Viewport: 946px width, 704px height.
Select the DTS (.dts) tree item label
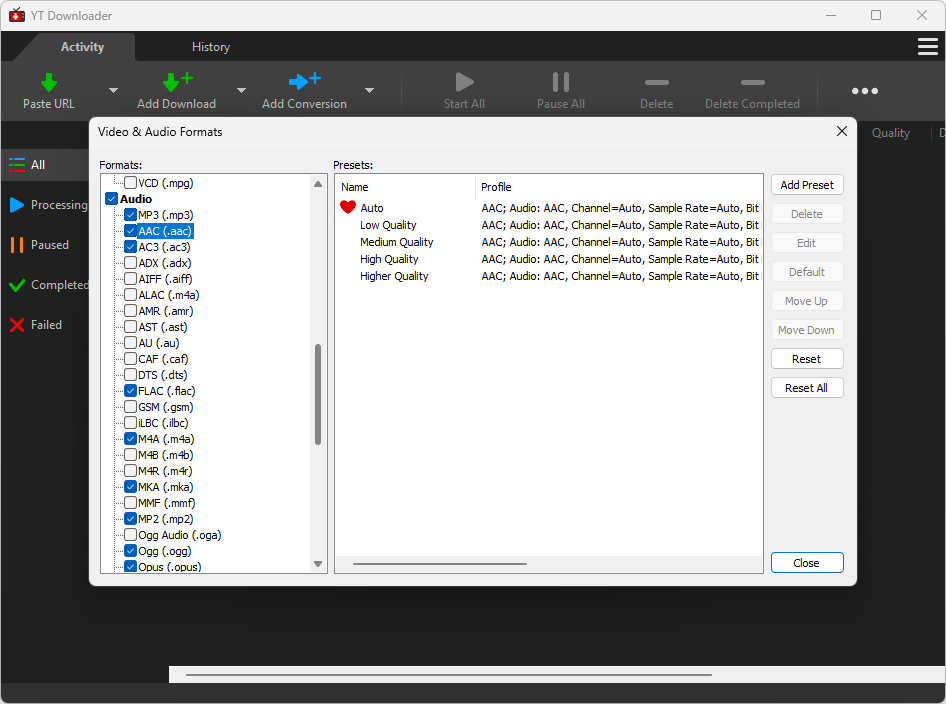tap(162, 375)
